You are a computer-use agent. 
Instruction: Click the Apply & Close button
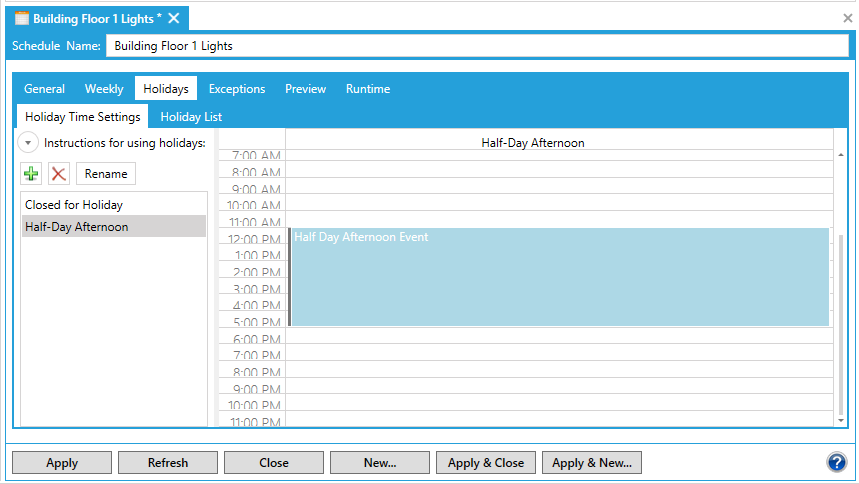(486, 463)
